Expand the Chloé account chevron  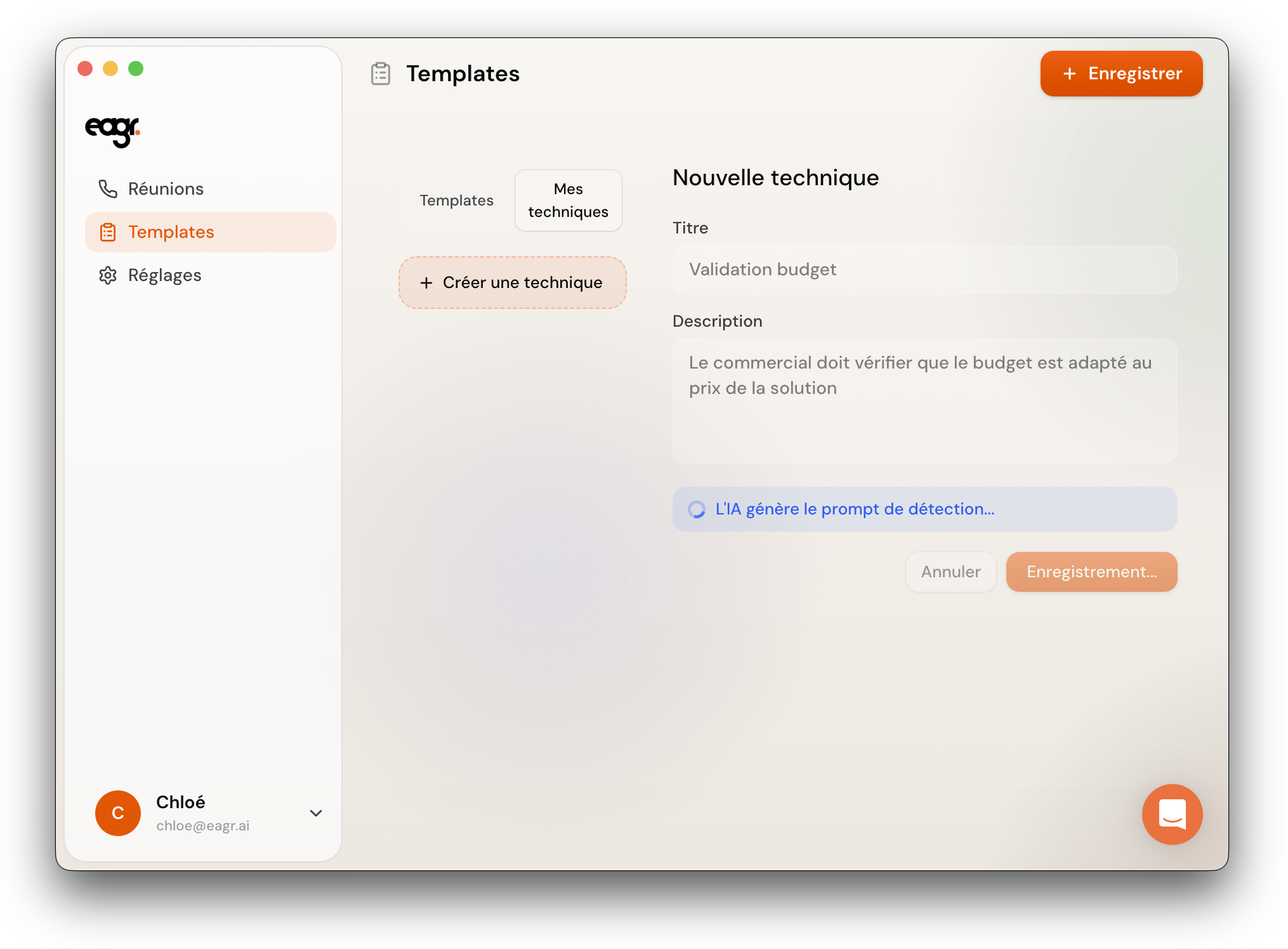click(x=315, y=813)
